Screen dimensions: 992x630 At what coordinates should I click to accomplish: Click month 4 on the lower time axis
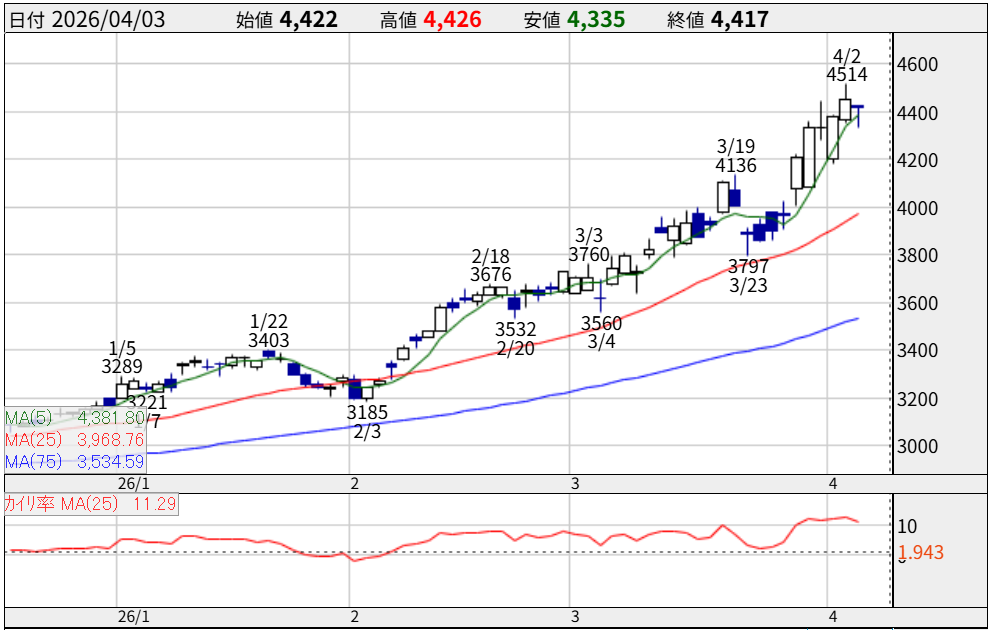tap(831, 616)
